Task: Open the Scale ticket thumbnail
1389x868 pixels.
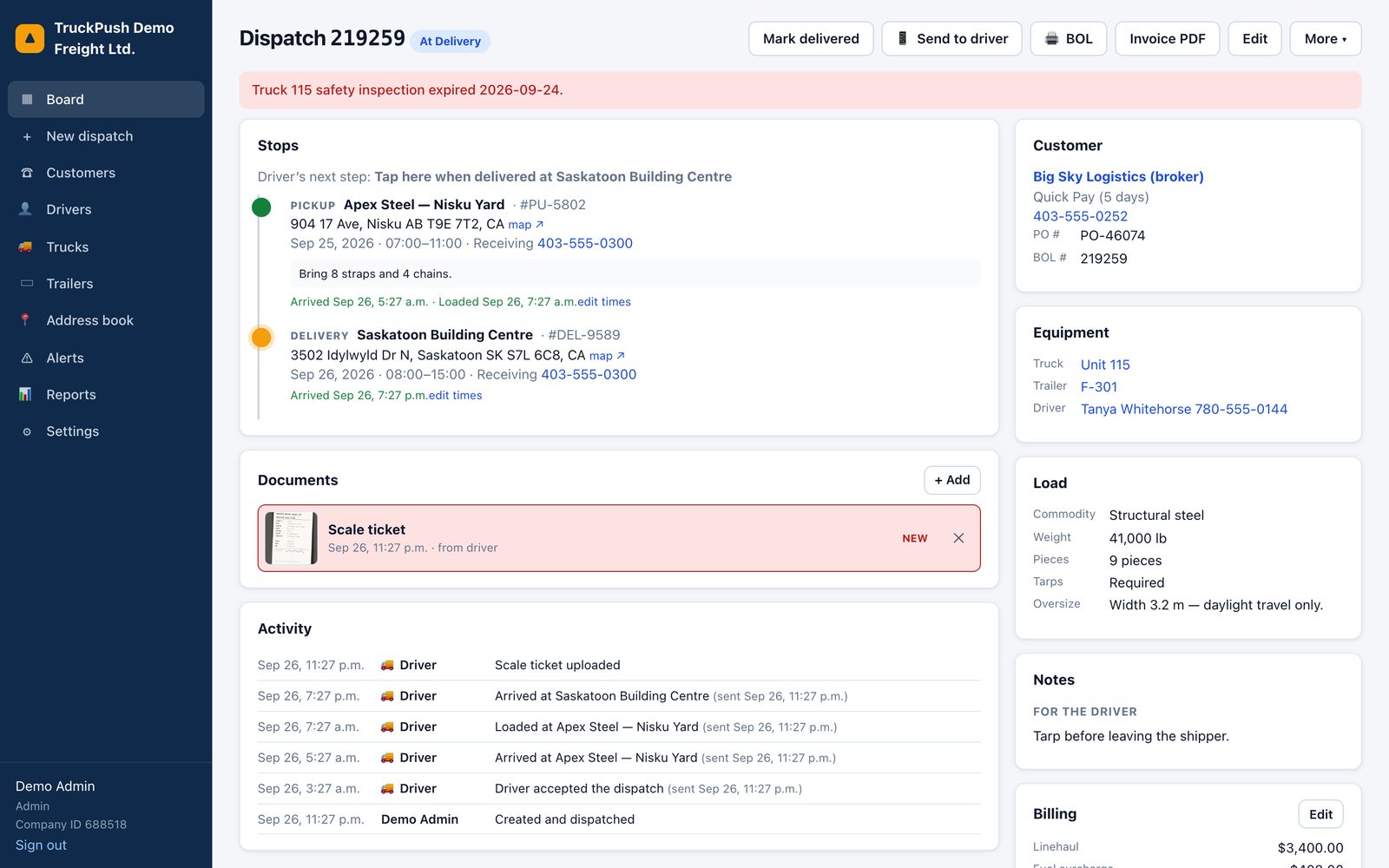Action: pos(291,538)
